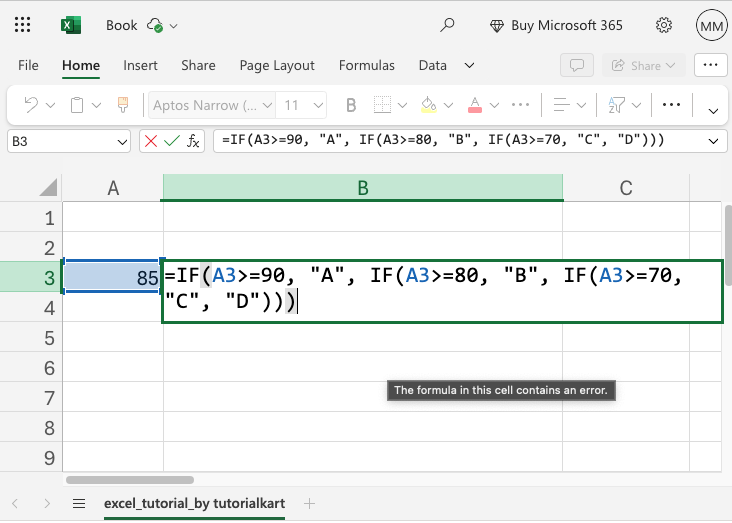Open the File menu
The width and height of the screenshot is (732, 523).
(x=28, y=65)
